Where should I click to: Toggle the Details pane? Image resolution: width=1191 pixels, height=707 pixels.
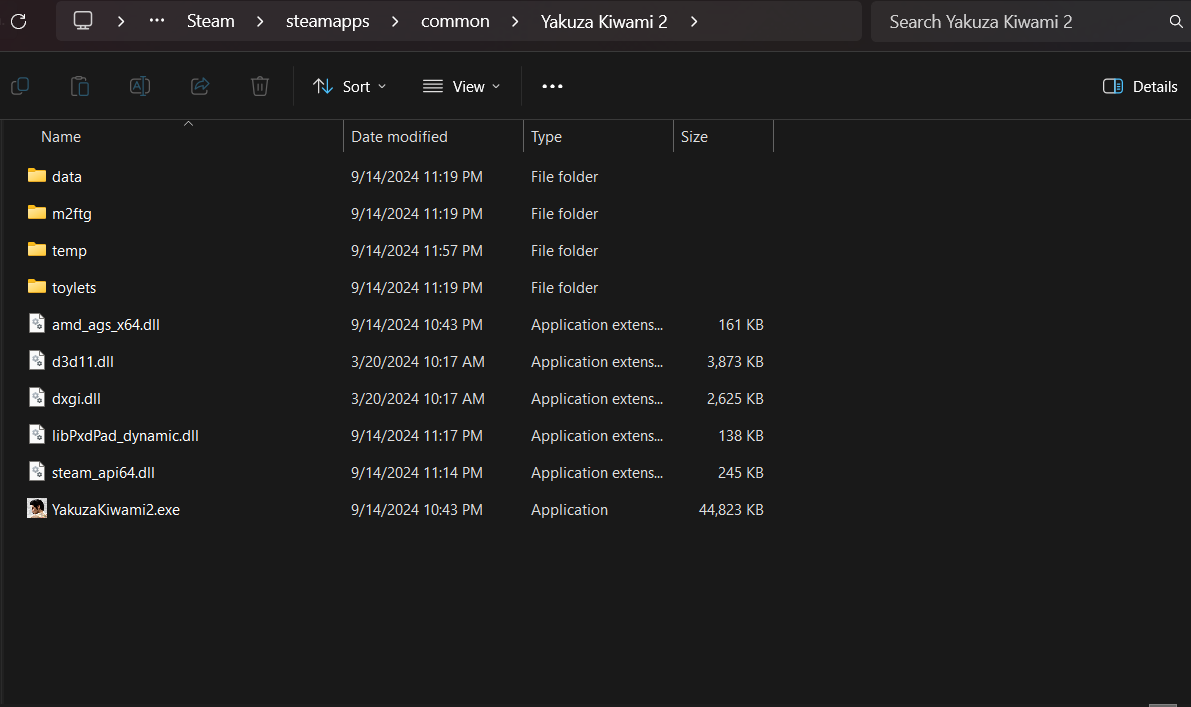[x=1140, y=86]
